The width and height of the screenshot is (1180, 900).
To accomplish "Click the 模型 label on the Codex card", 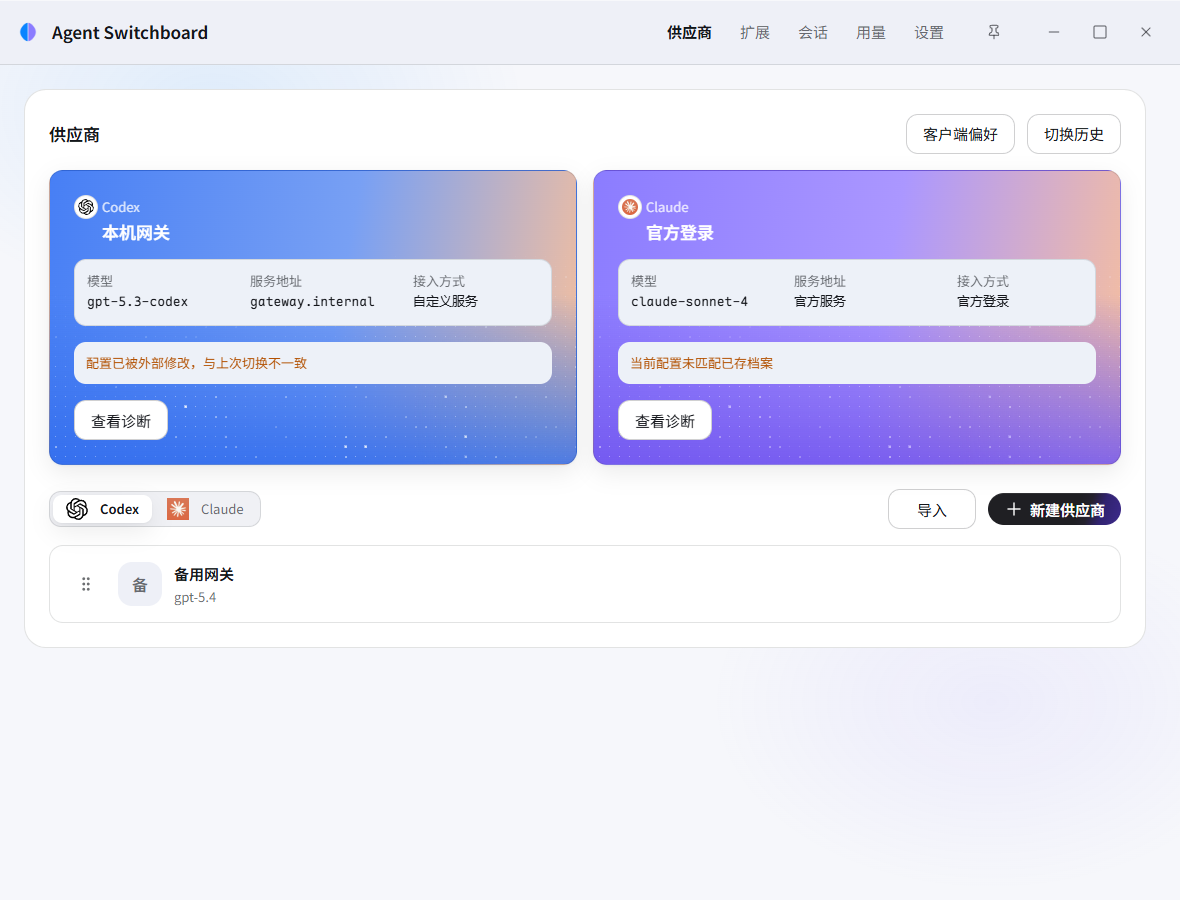I will point(100,281).
